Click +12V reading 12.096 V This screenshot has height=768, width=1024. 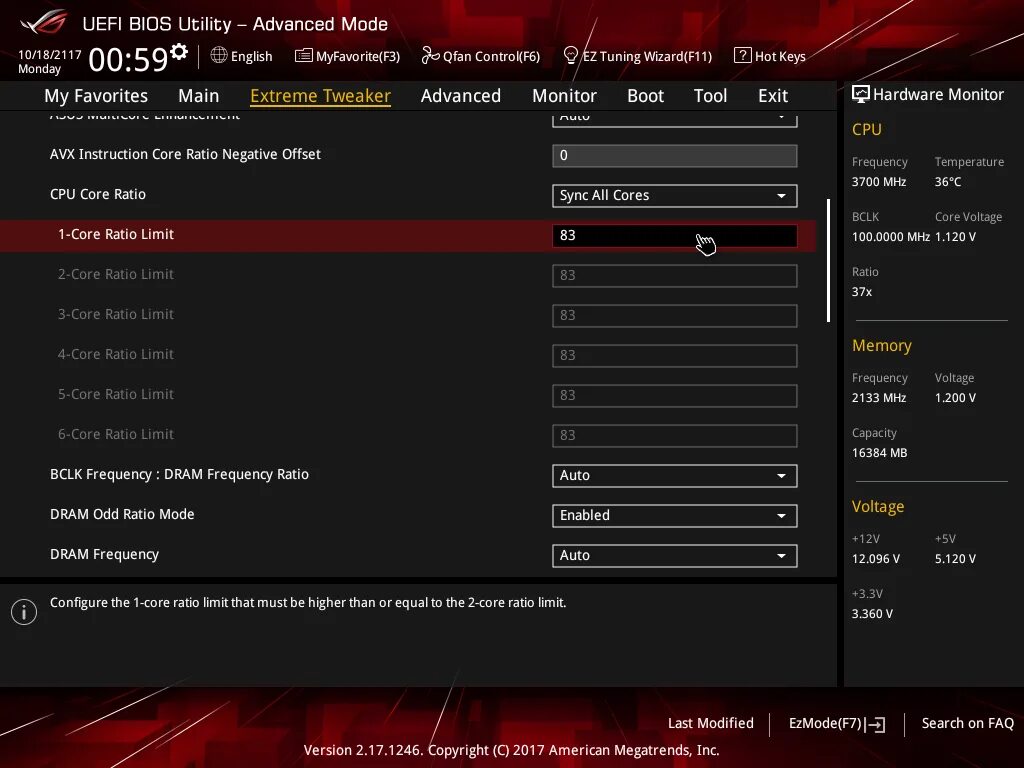click(876, 559)
